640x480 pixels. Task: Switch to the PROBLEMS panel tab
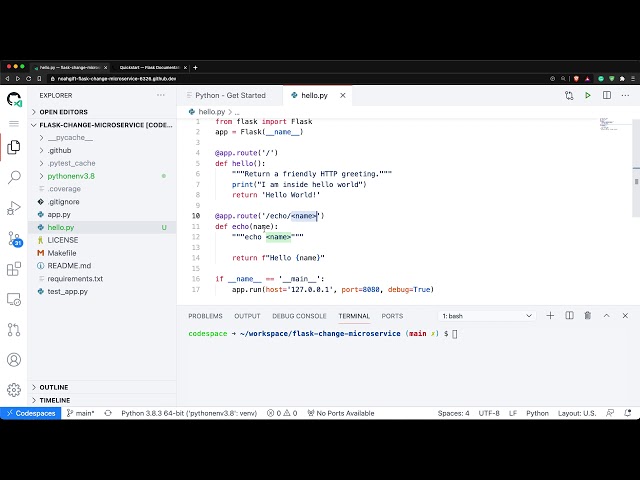pos(205,316)
